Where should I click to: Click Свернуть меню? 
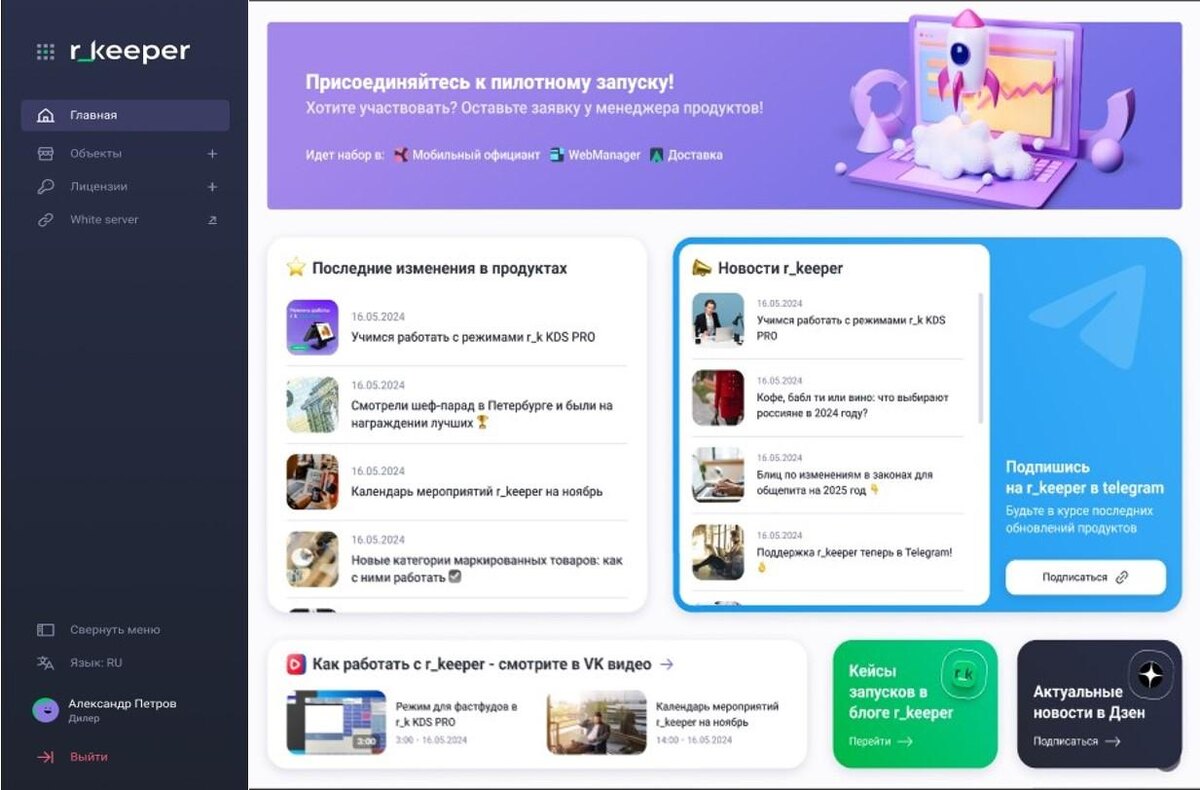pyautogui.click(x=115, y=630)
